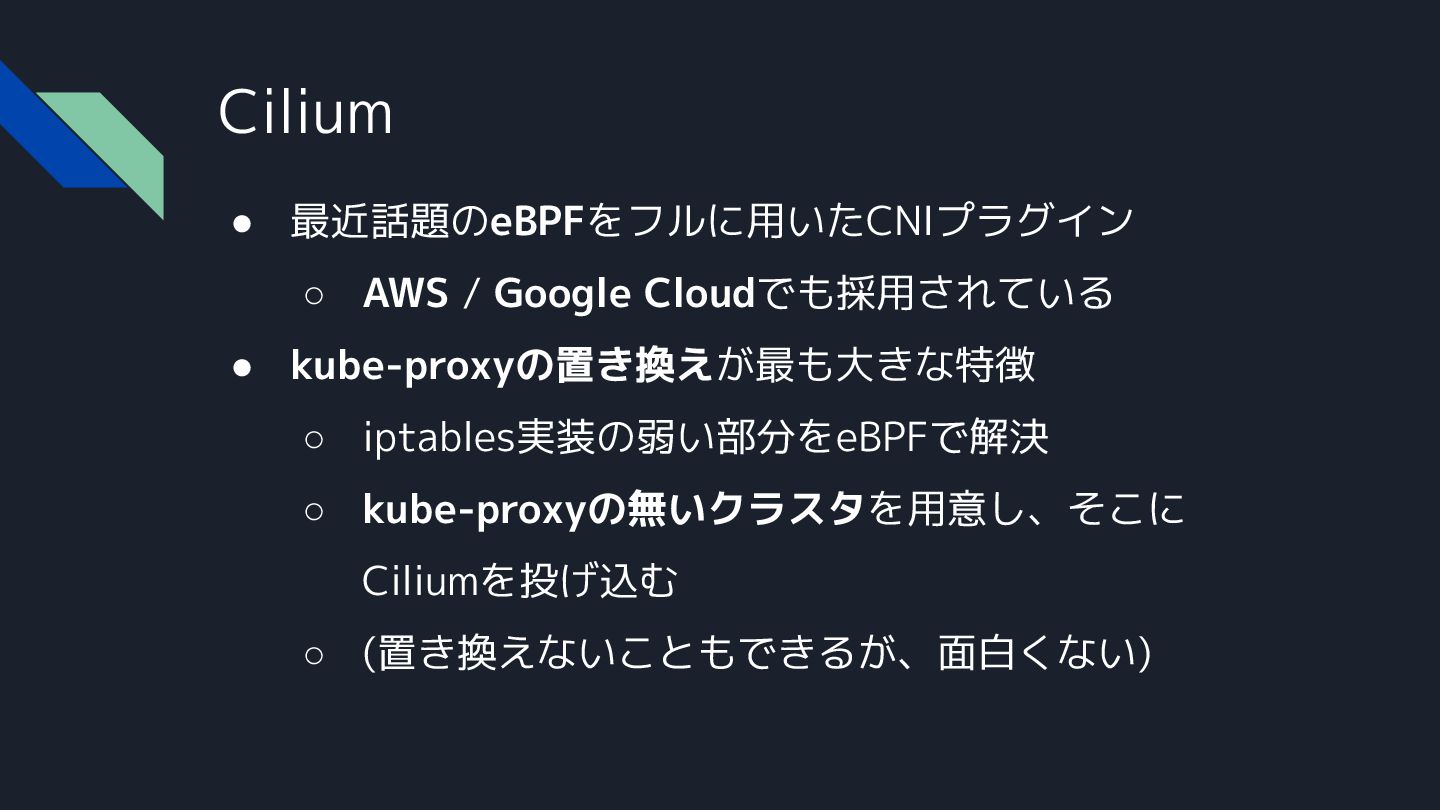1440x810 pixels.
Task: Click hollow bullet beside AWS / Google Cloud
Action: click(313, 295)
